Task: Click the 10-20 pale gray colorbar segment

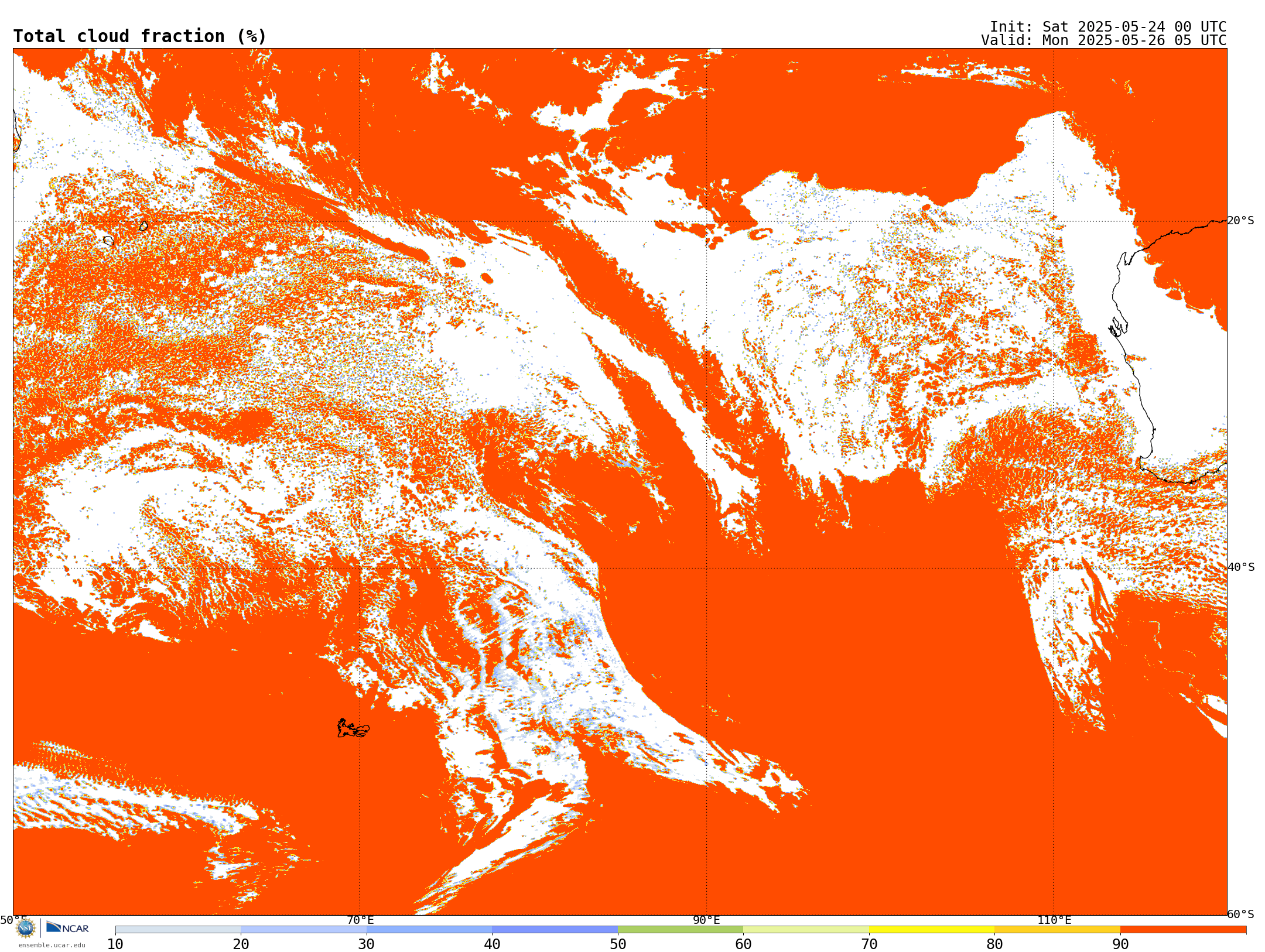Action: point(178,930)
